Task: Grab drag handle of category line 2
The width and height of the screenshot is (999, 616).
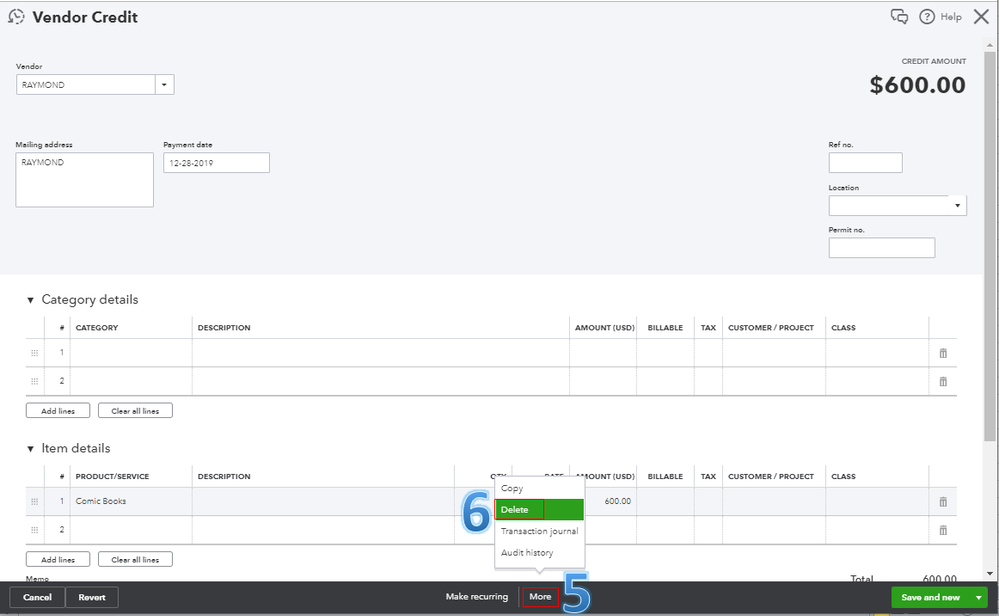Action: 34,382
